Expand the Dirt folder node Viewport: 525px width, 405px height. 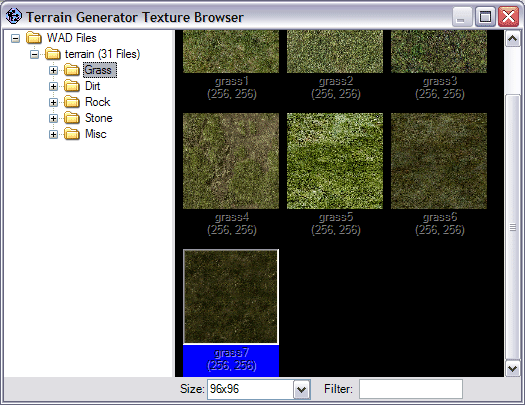(53, 86)
